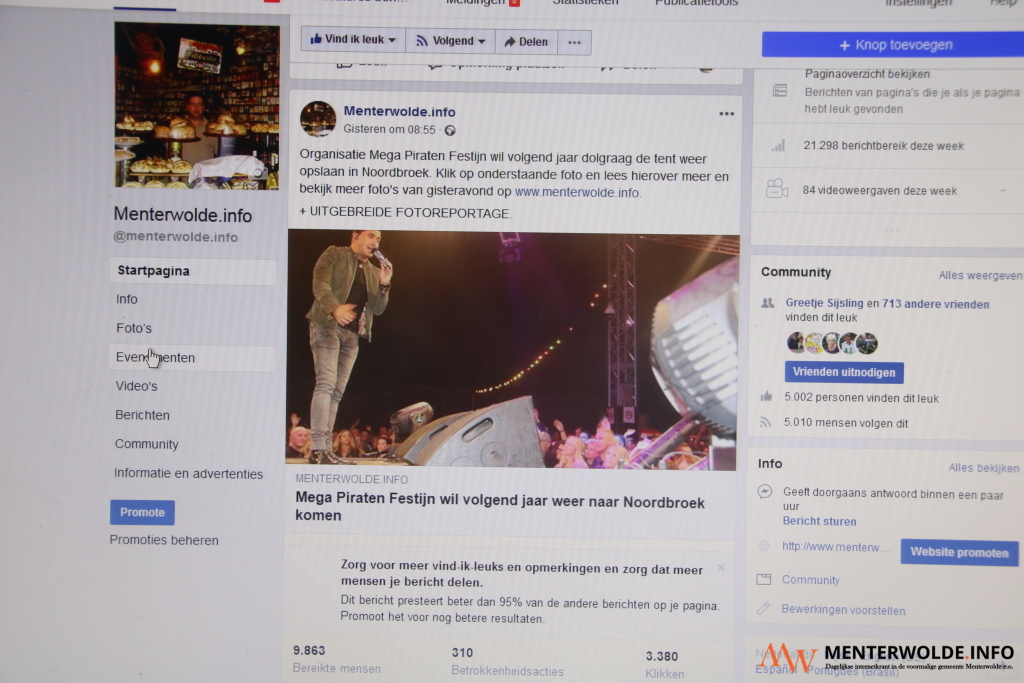1024x683 pixels.
Task: Click the Bericht sturen link
Action: (x=820, y=521)
